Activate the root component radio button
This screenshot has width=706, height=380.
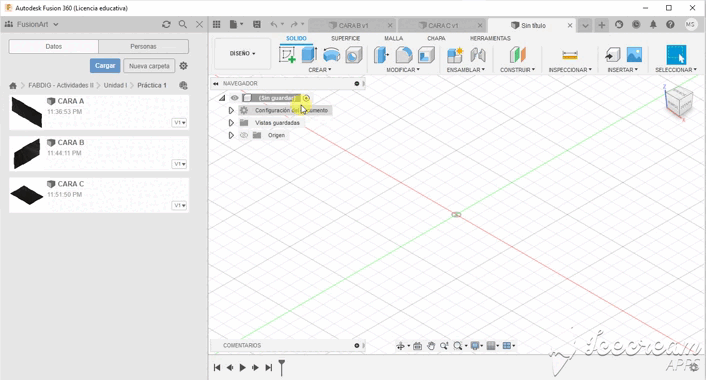click(x=306, y=98)
